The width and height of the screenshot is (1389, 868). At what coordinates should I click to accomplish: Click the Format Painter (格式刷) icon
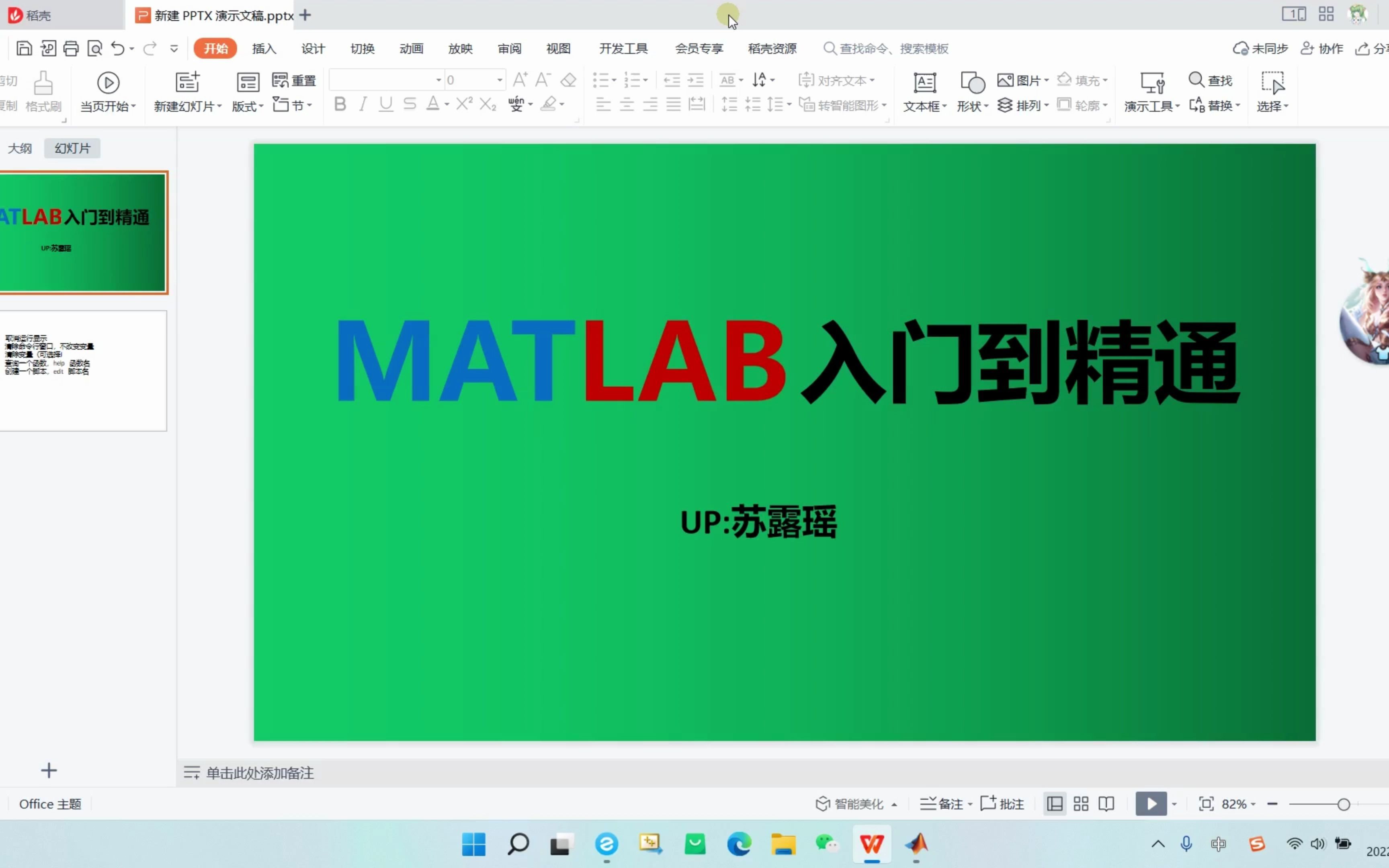[43, 83]
